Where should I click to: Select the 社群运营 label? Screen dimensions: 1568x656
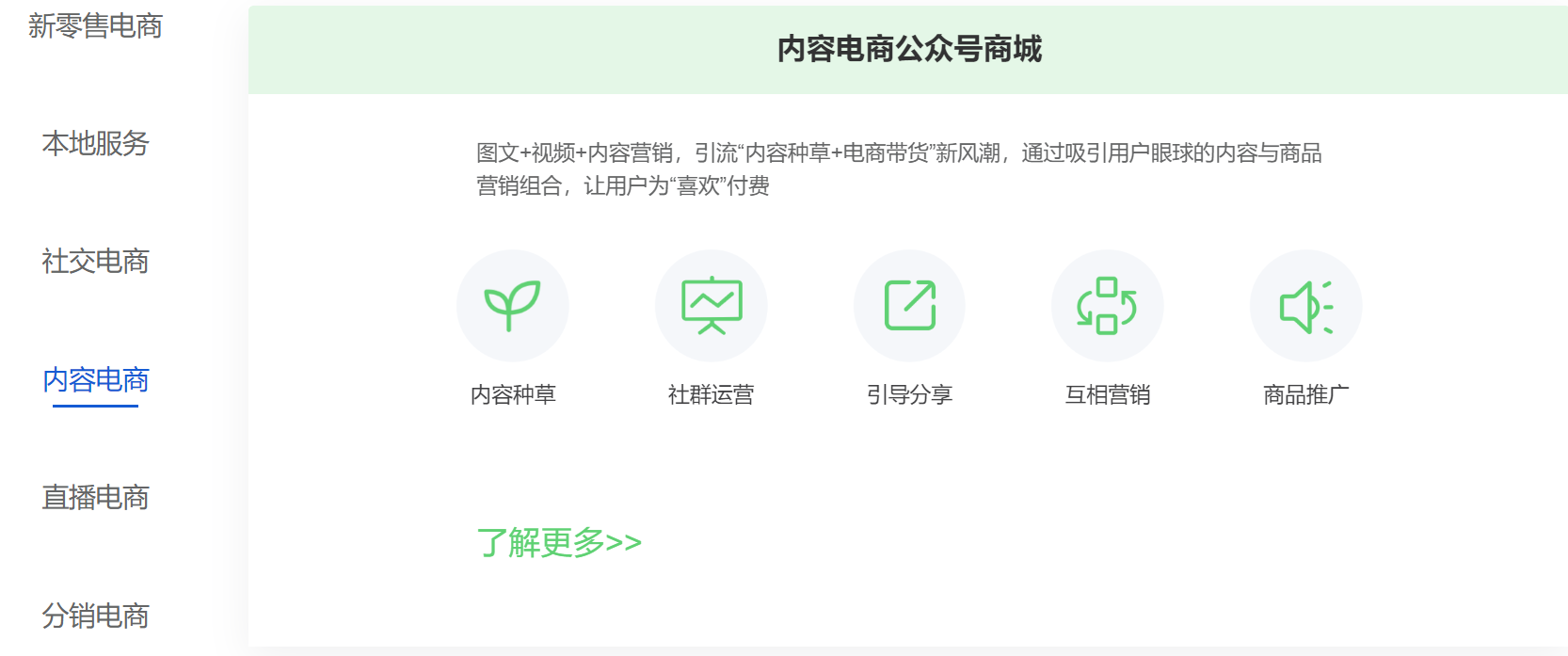712,394
